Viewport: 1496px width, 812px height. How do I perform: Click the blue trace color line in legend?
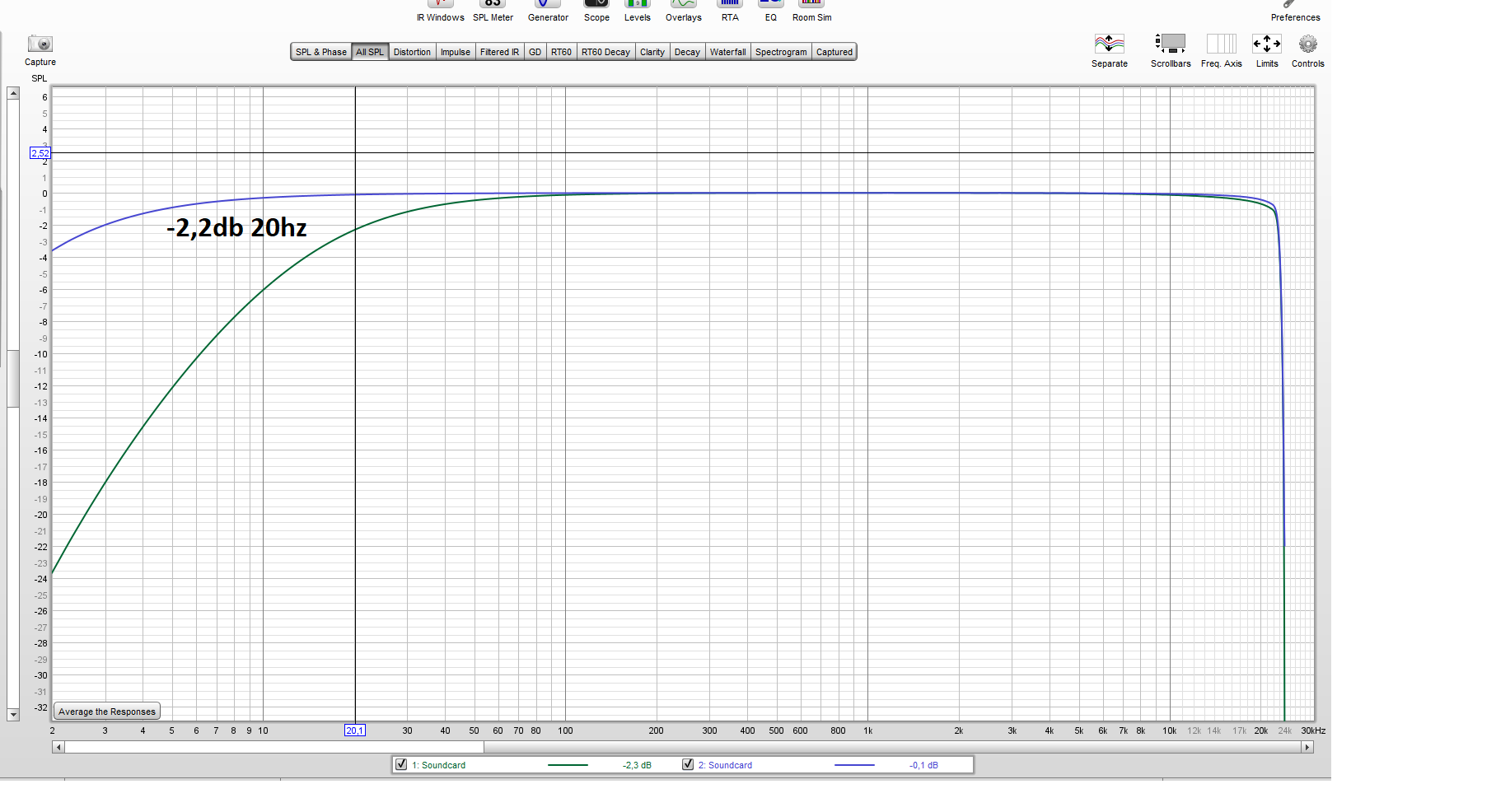(854, 765)
